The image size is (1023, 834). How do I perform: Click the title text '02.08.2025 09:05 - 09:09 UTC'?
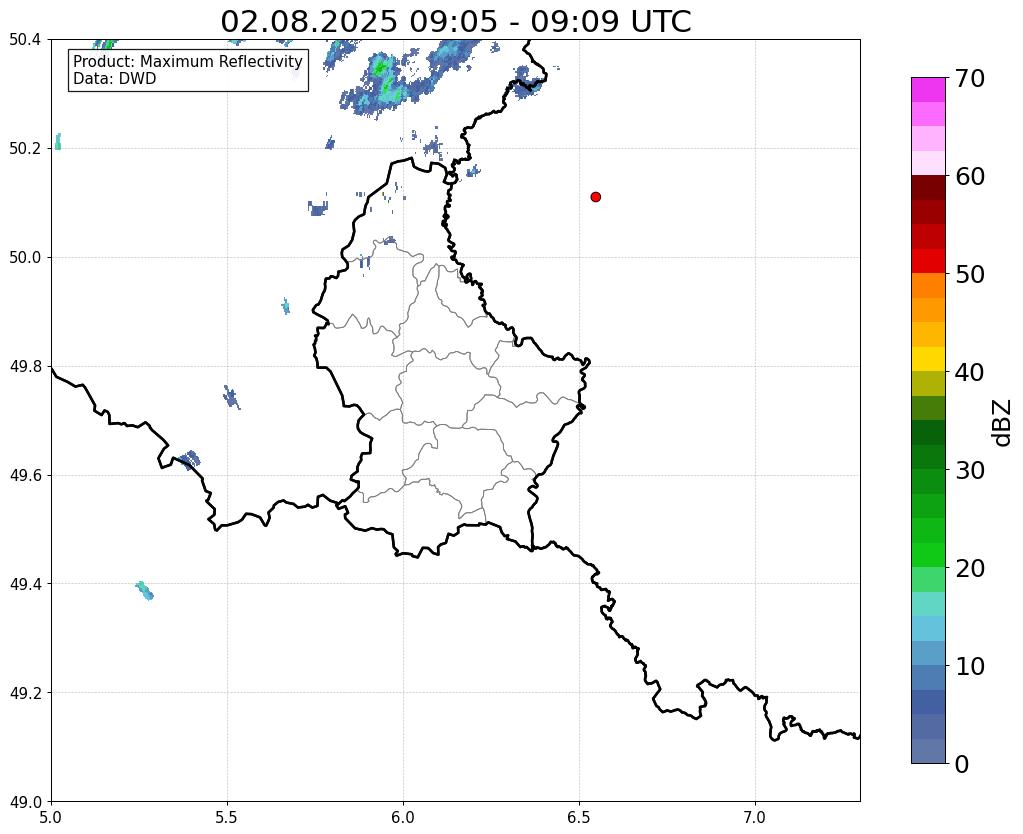click(x=455, y=22)
